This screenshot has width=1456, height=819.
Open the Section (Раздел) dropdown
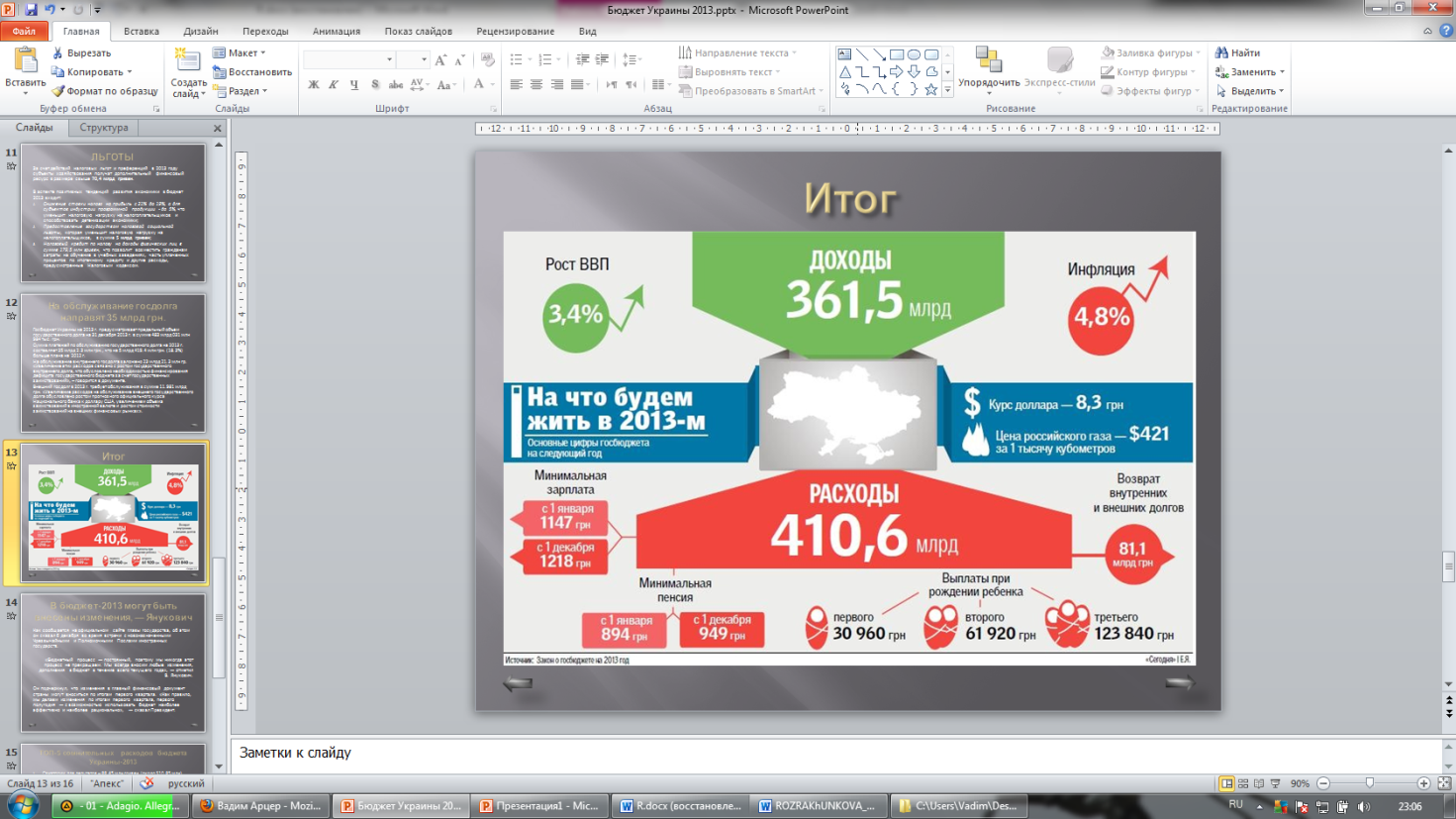click(242, 91)
